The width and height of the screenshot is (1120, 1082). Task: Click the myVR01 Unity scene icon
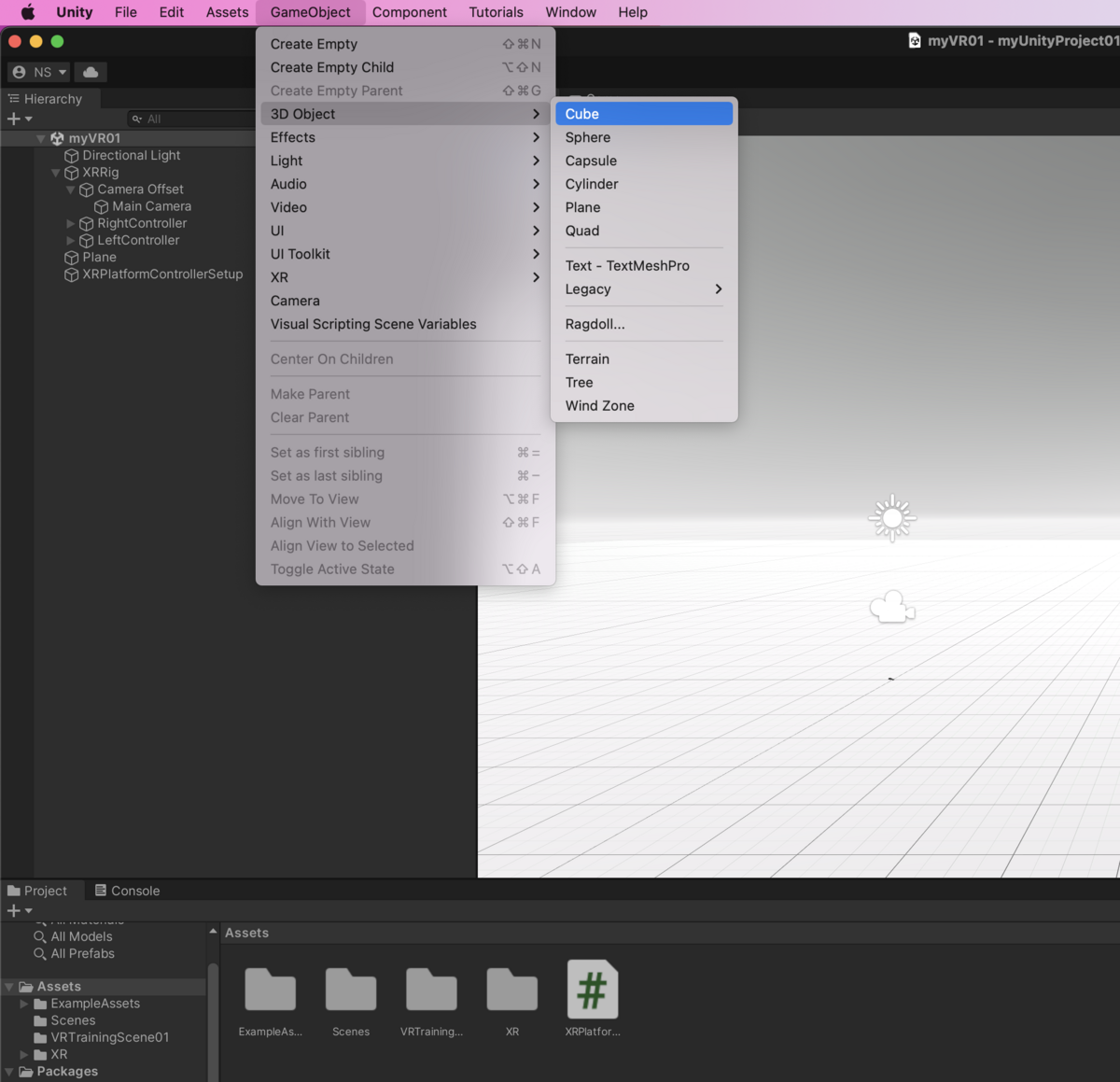point(57,138)
